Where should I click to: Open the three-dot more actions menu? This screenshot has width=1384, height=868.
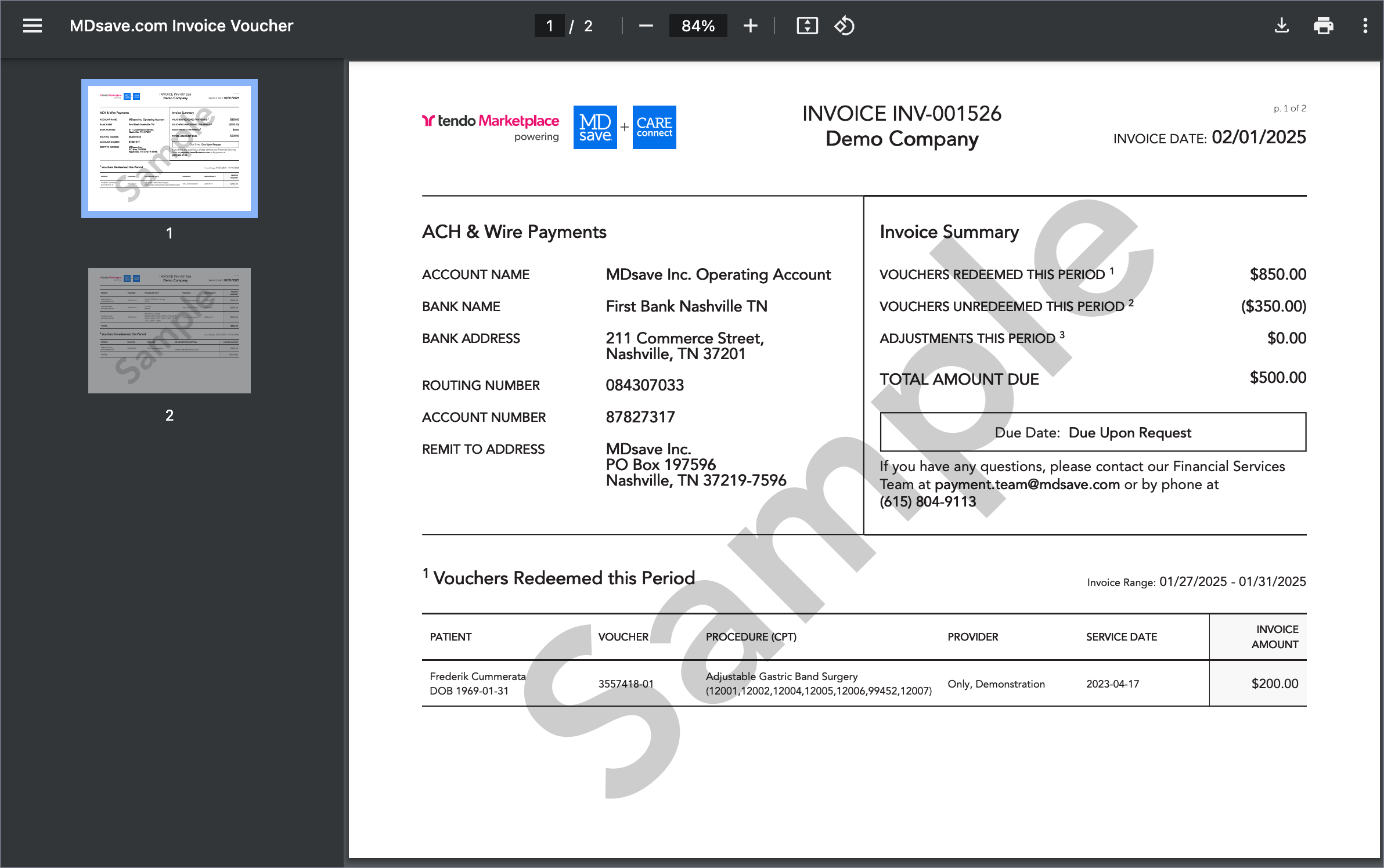pyautogui.click(x=1365, y=26)
